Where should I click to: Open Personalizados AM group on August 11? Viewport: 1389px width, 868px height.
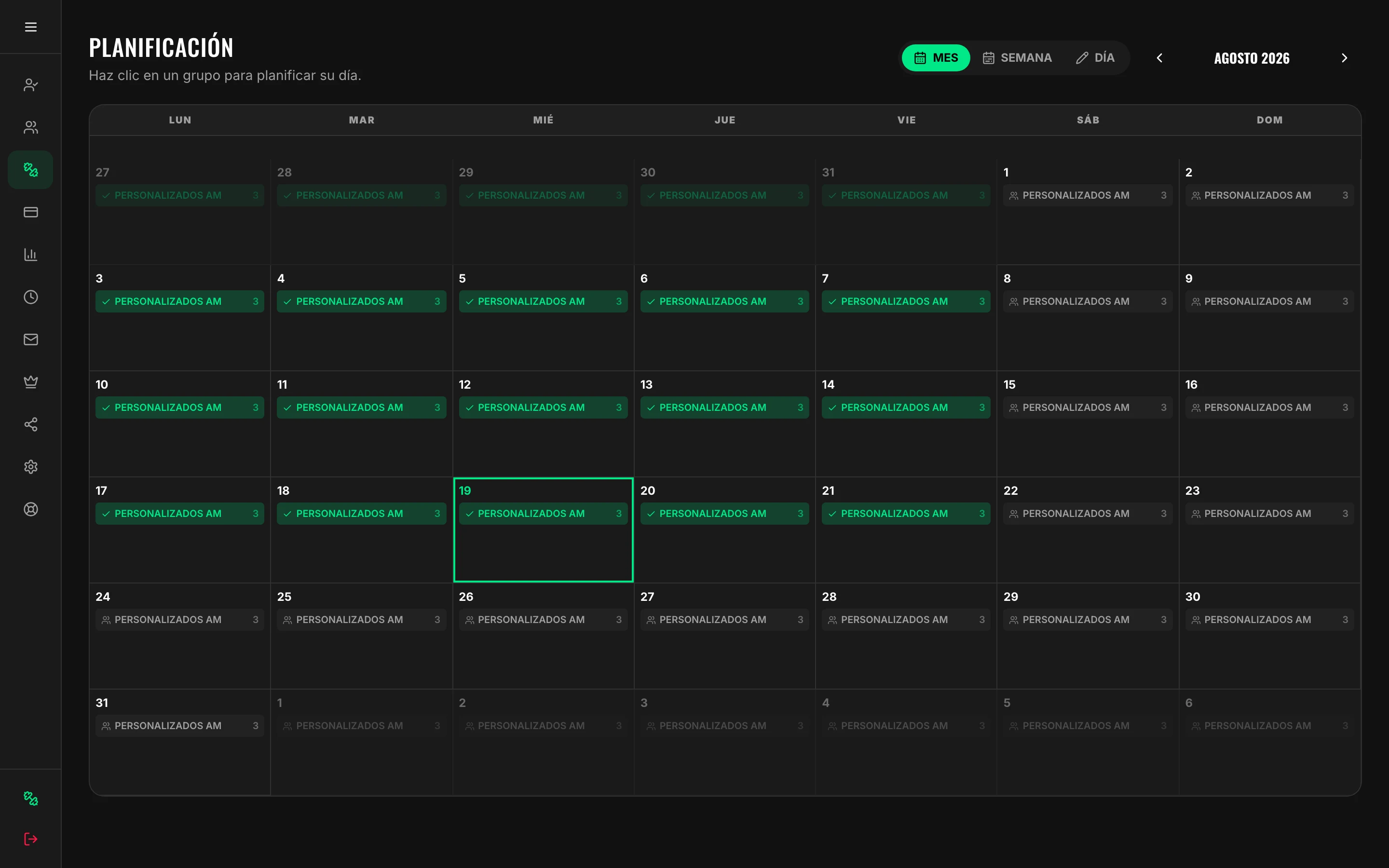pos(361,407)
